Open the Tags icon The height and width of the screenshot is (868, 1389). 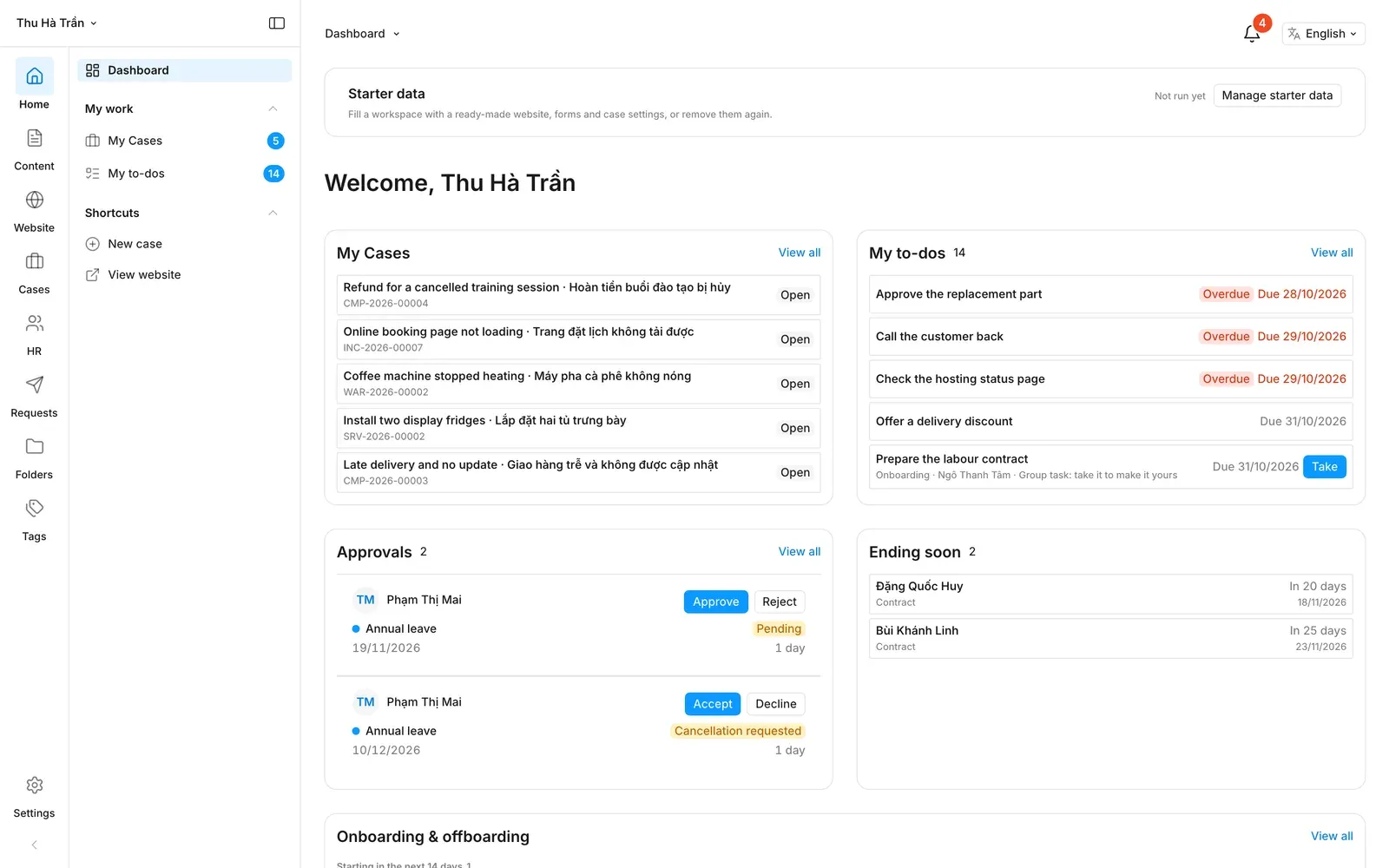34,508
